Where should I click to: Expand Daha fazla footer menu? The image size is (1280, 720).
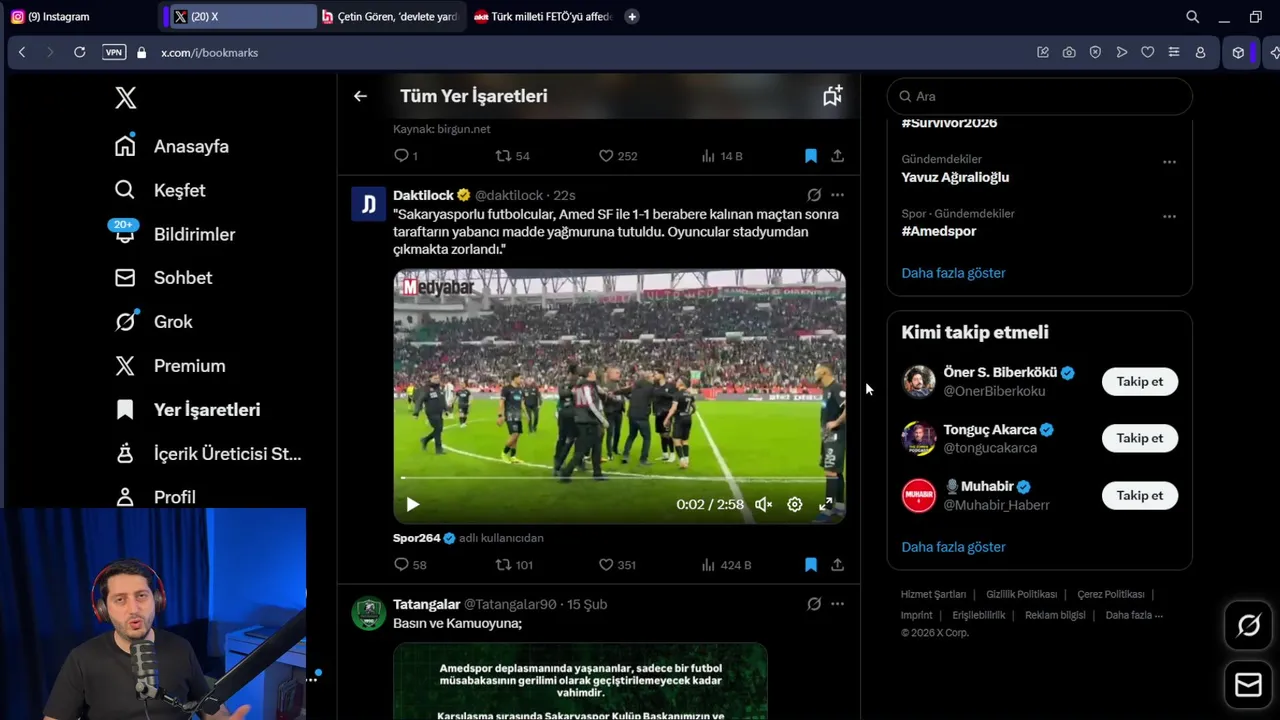tap(1134, 615)
